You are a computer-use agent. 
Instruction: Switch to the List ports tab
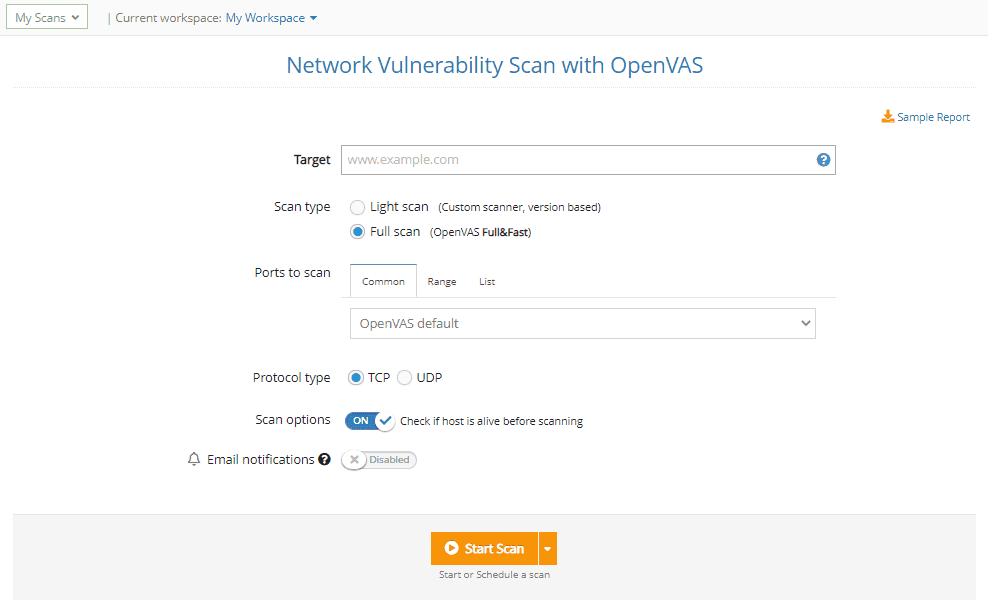487,281
